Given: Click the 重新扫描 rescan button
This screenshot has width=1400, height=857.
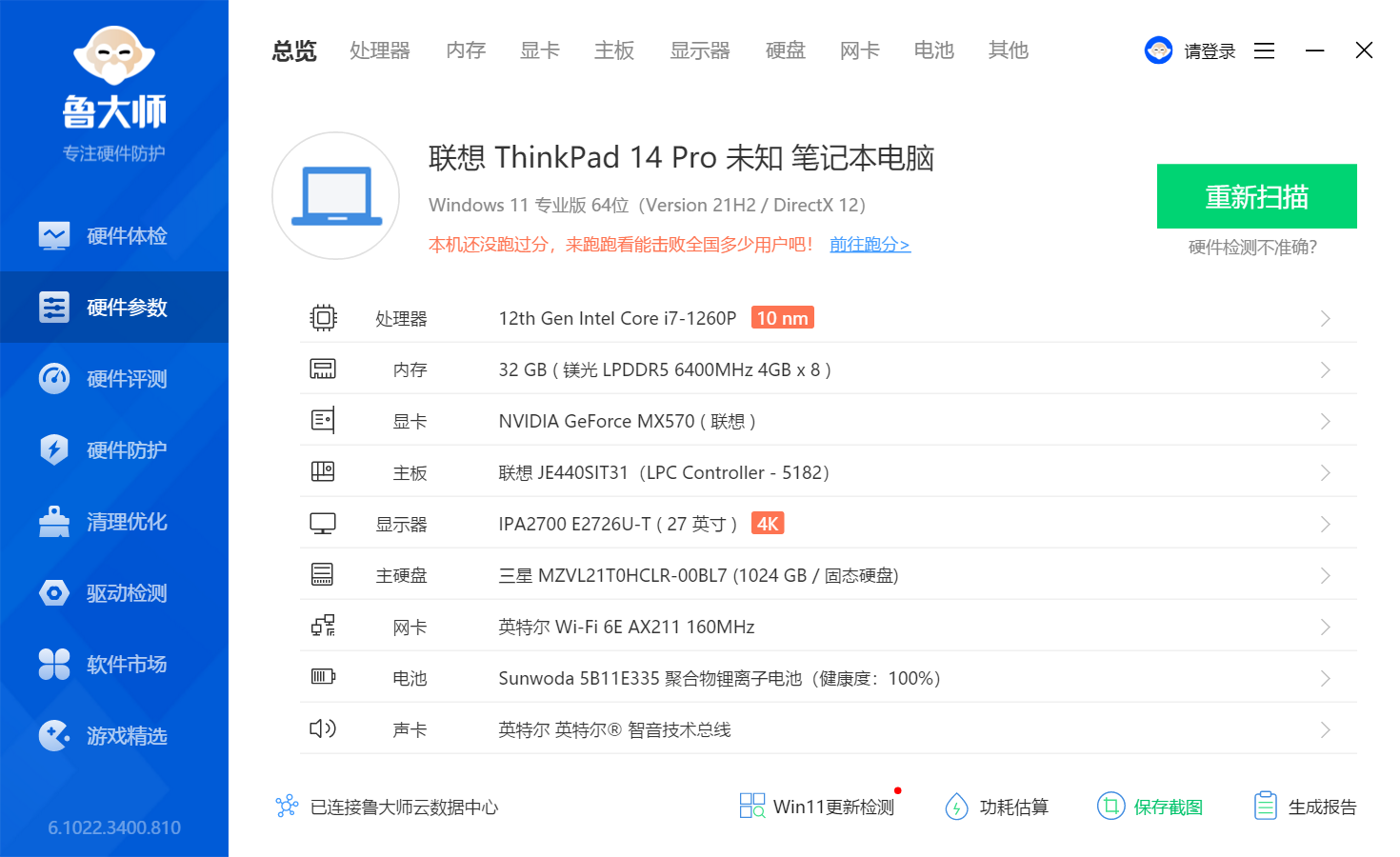Looking at the screenshot, I should [1257, 196].
